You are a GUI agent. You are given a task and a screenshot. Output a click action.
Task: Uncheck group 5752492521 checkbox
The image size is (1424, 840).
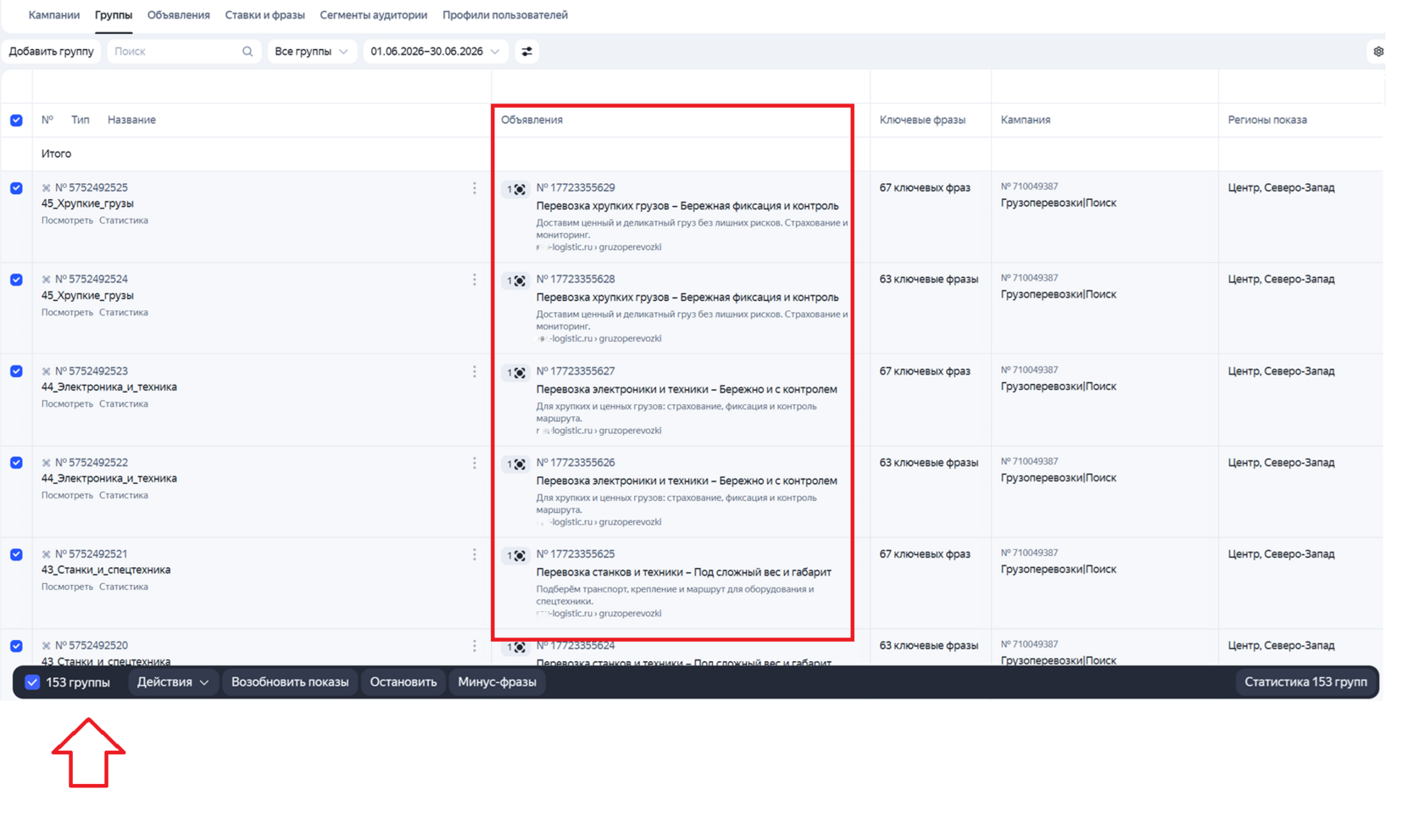pyautogui.click(x=16, y=554)
